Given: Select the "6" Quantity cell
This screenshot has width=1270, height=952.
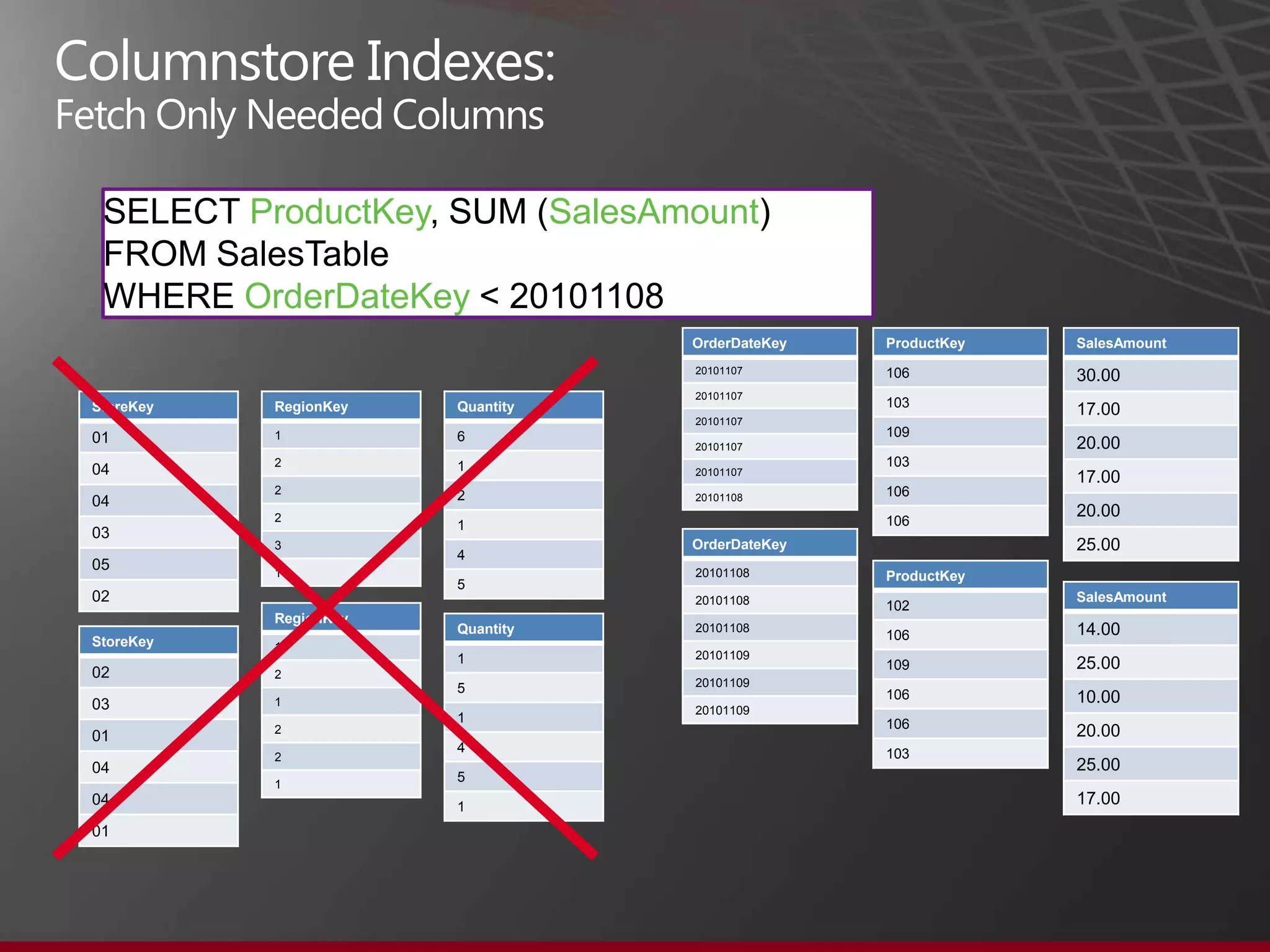Looking at the screenshot, I should (523, 436).
